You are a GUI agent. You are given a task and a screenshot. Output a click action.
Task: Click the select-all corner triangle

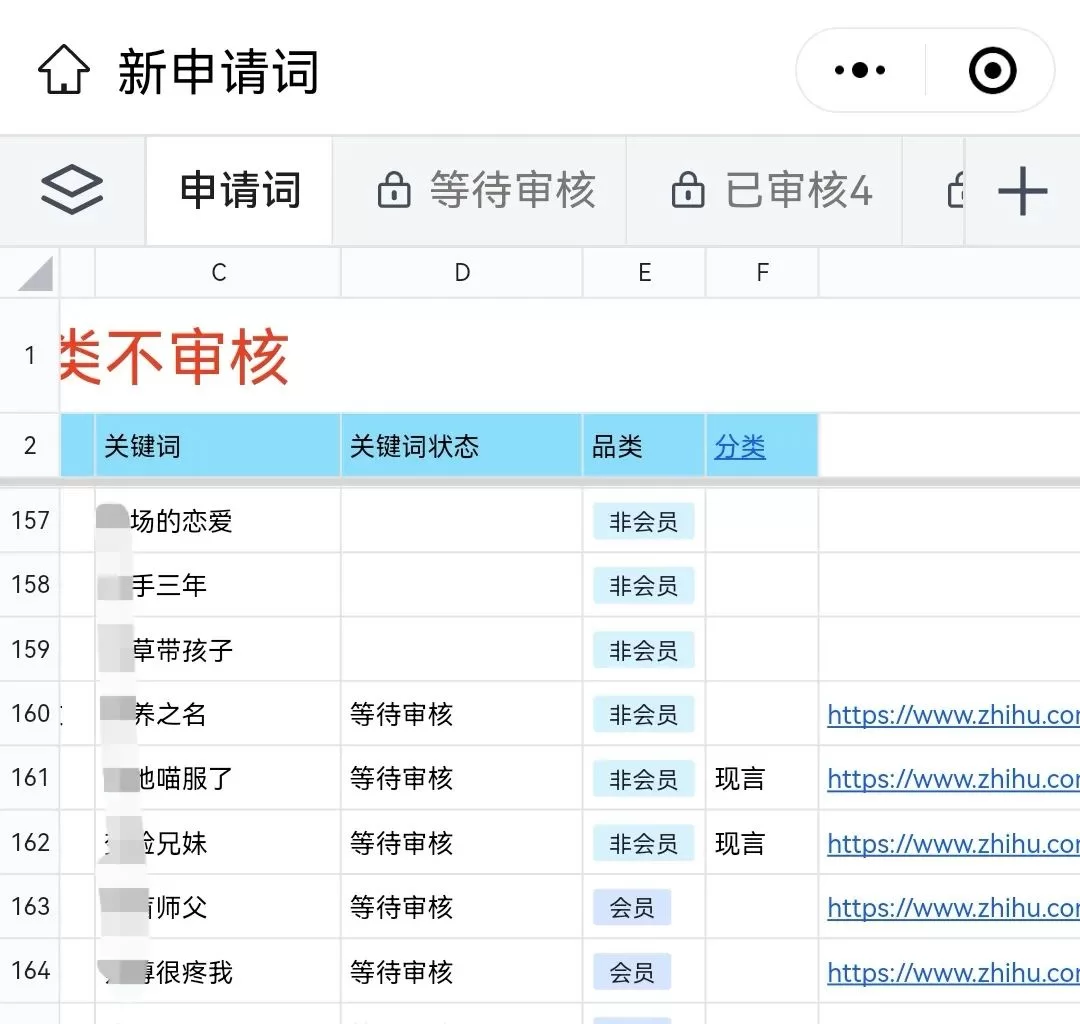pos(36,273)
